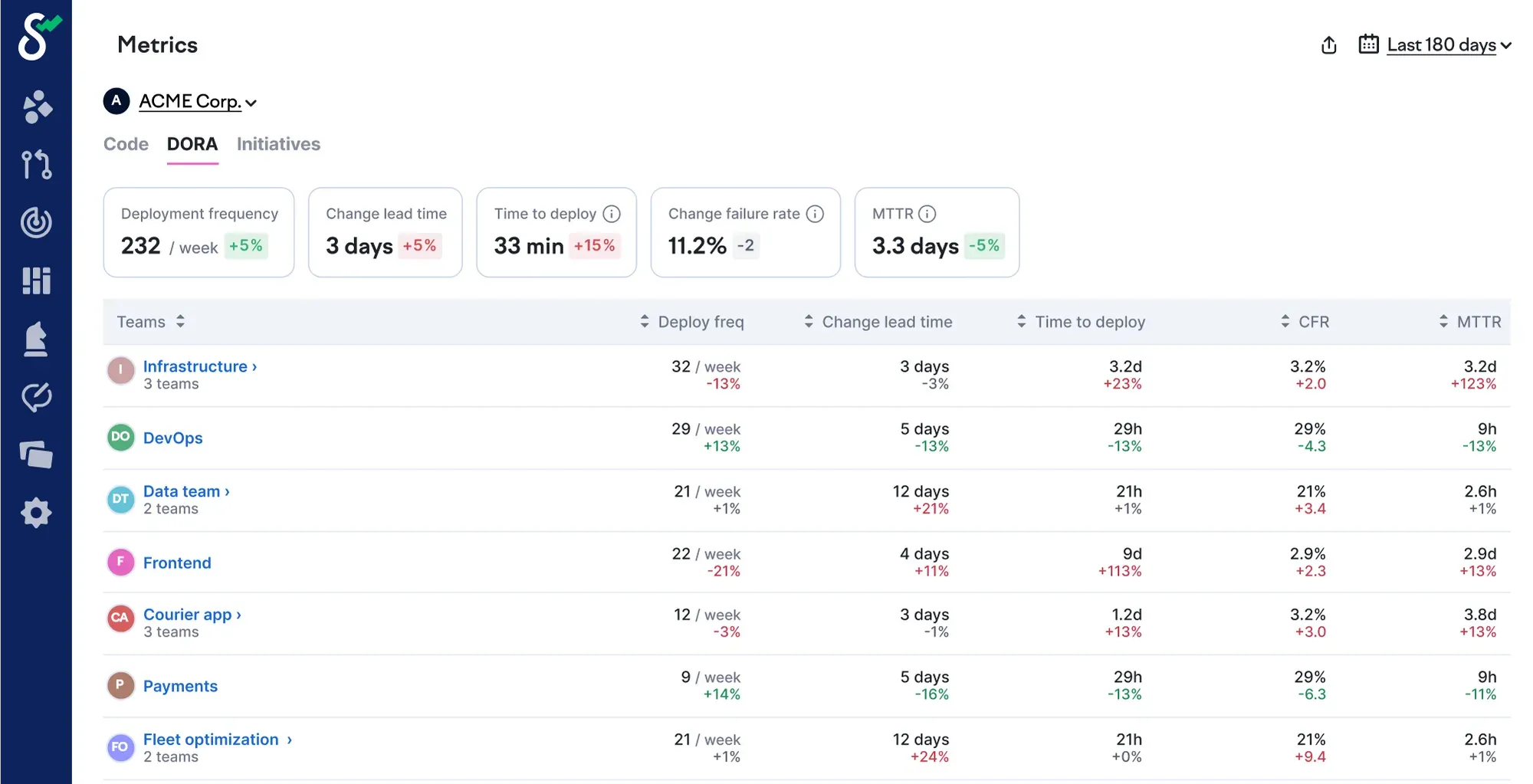Viewport: 1533px width, 784px height.
Task: Click the export/share icon near date filter
Action: point(1328,44)
